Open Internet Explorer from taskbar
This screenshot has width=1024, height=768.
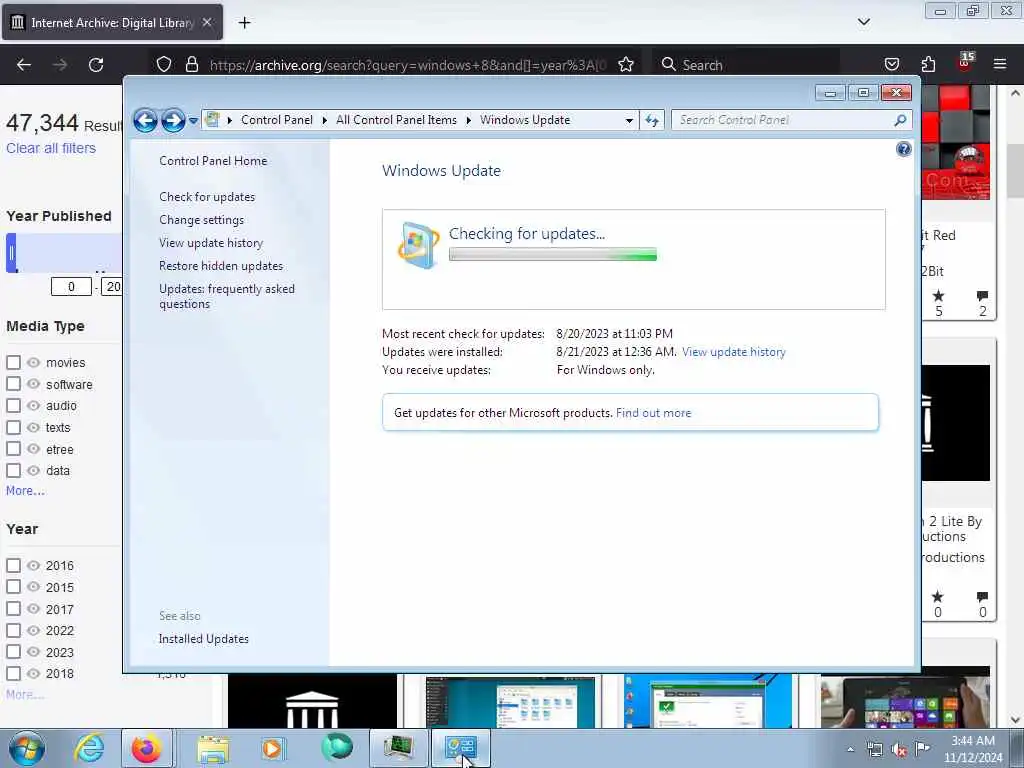pos(89,748)
